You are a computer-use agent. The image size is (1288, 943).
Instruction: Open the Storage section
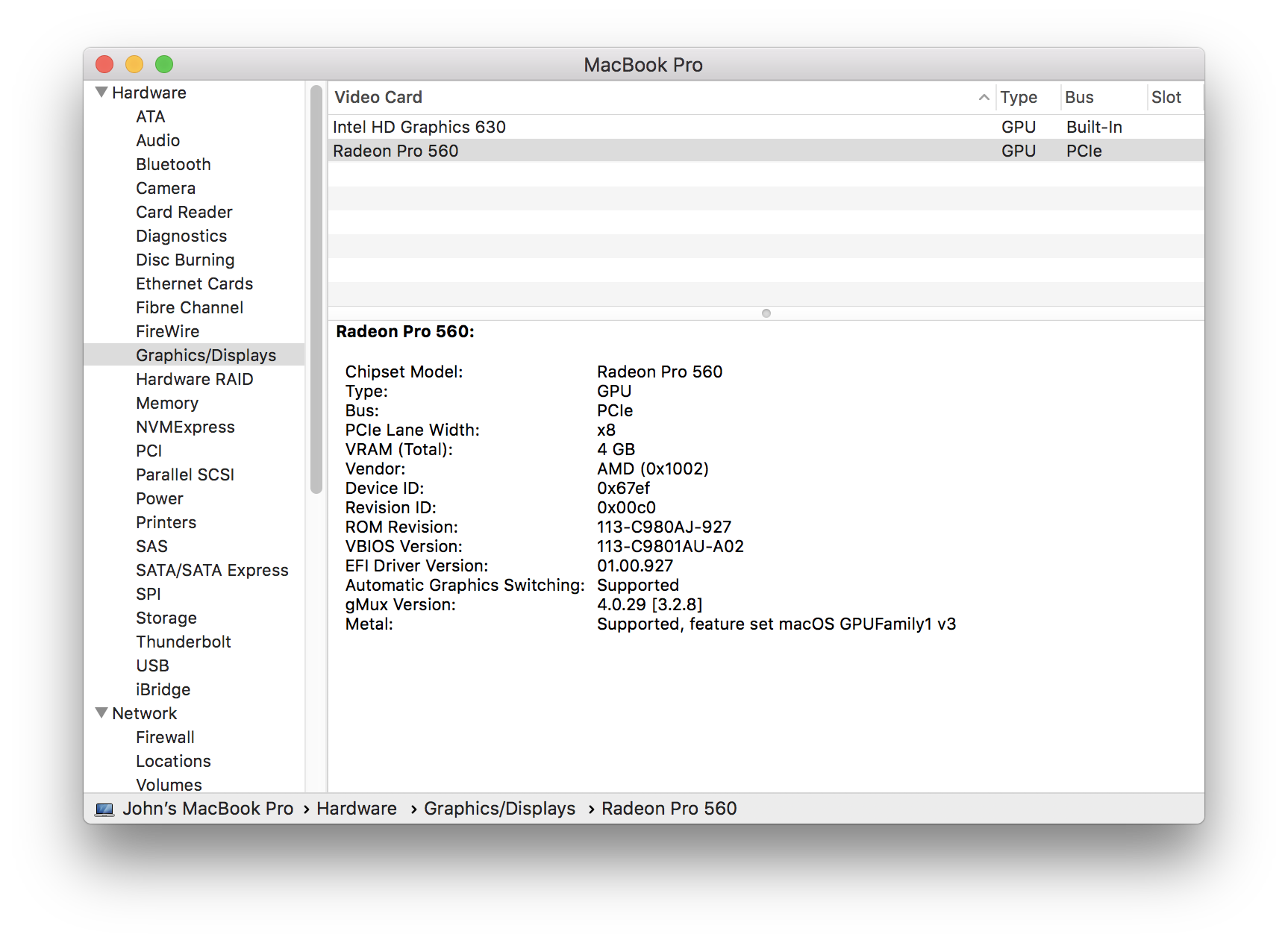pyautogui.click(x=166, y=618)
